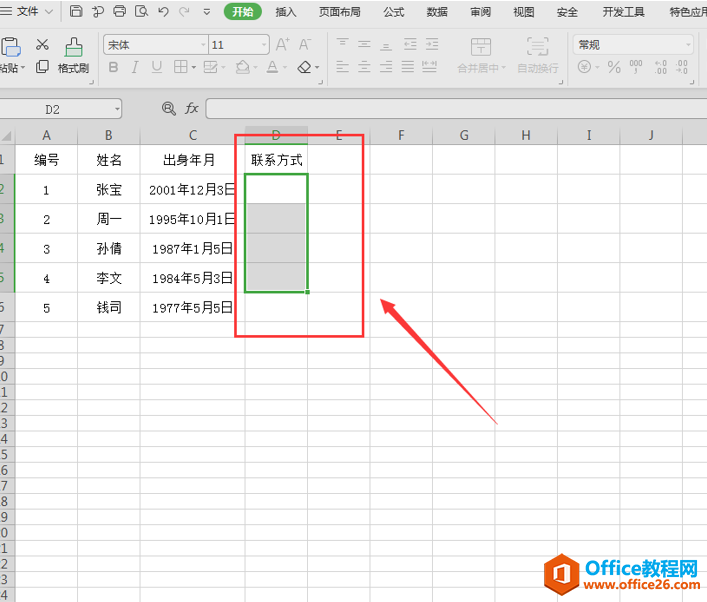Center text horizontally in the cell

coord(364,67)
